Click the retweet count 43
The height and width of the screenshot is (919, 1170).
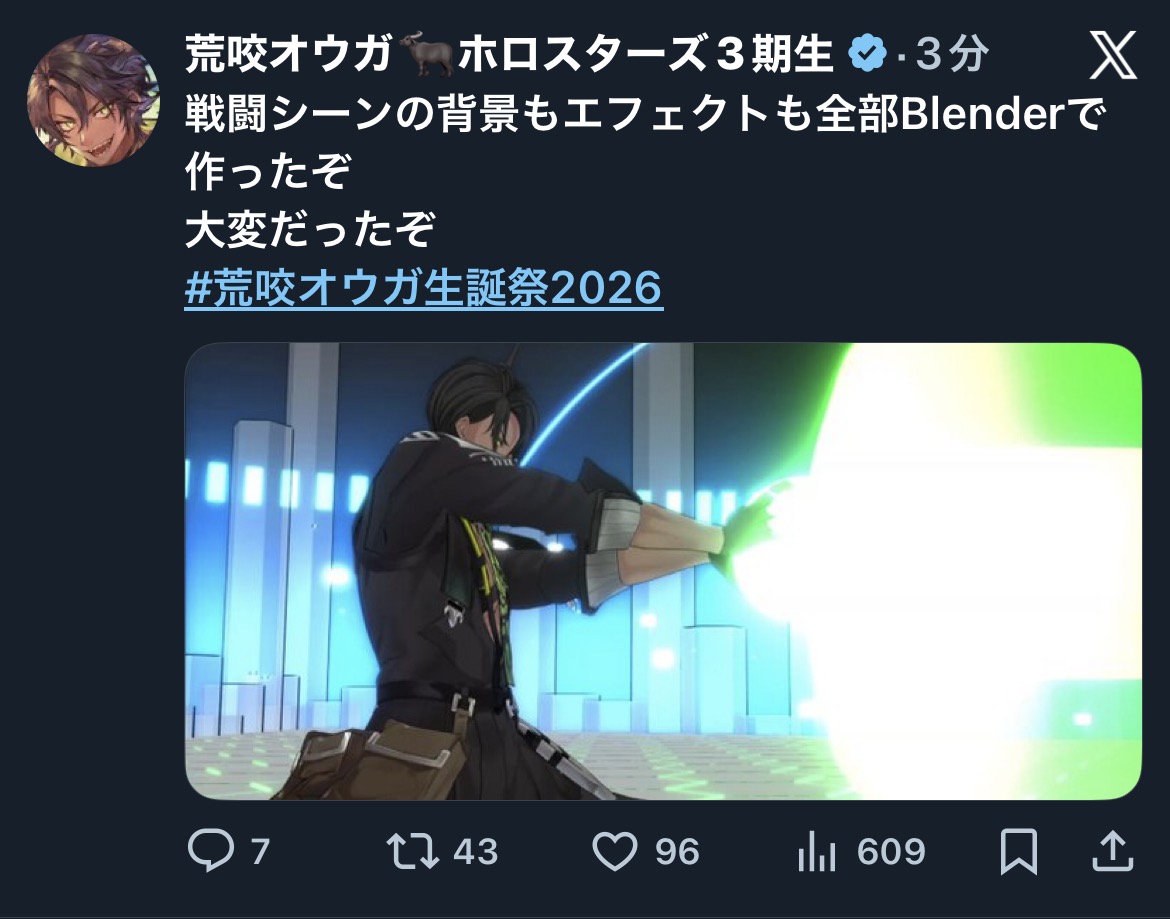point(475,851)
